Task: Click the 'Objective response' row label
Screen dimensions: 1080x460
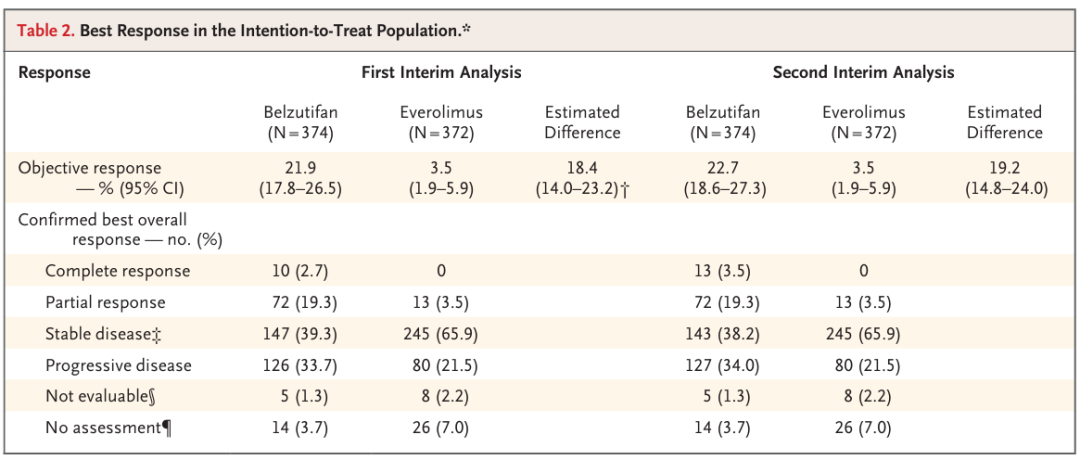Action: [89, 168]
